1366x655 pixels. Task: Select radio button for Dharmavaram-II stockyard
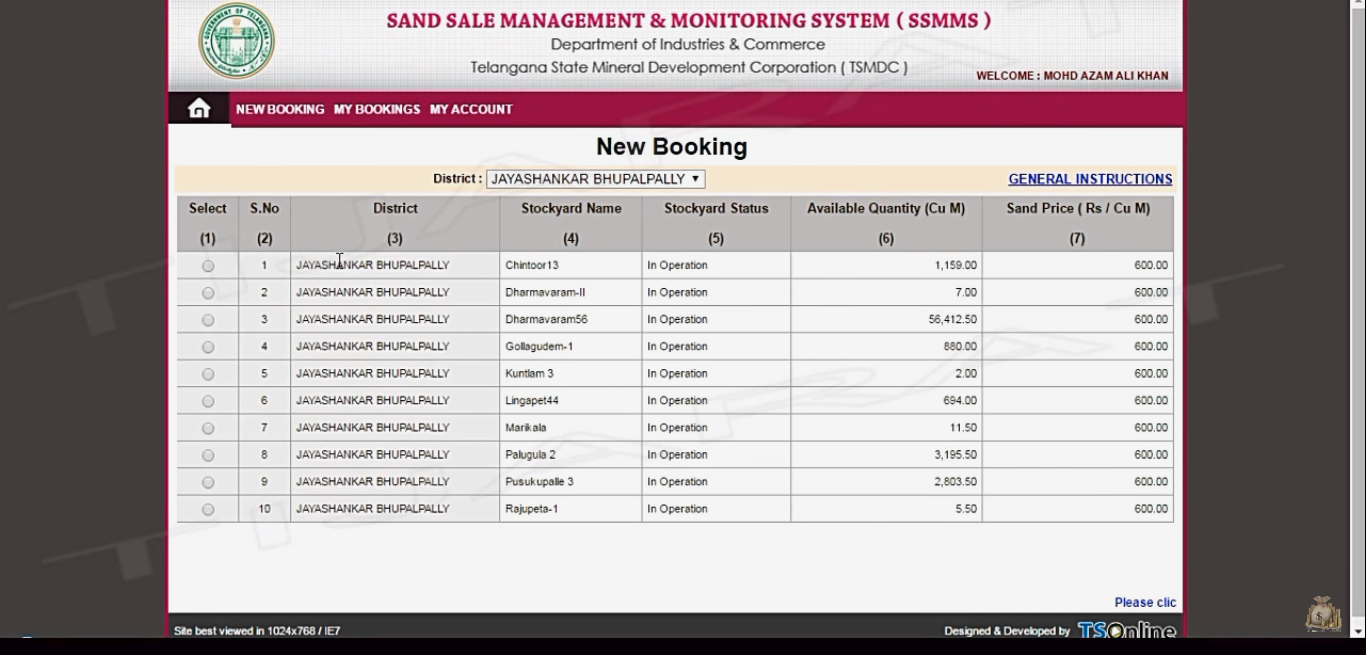(x=208, y=293)
